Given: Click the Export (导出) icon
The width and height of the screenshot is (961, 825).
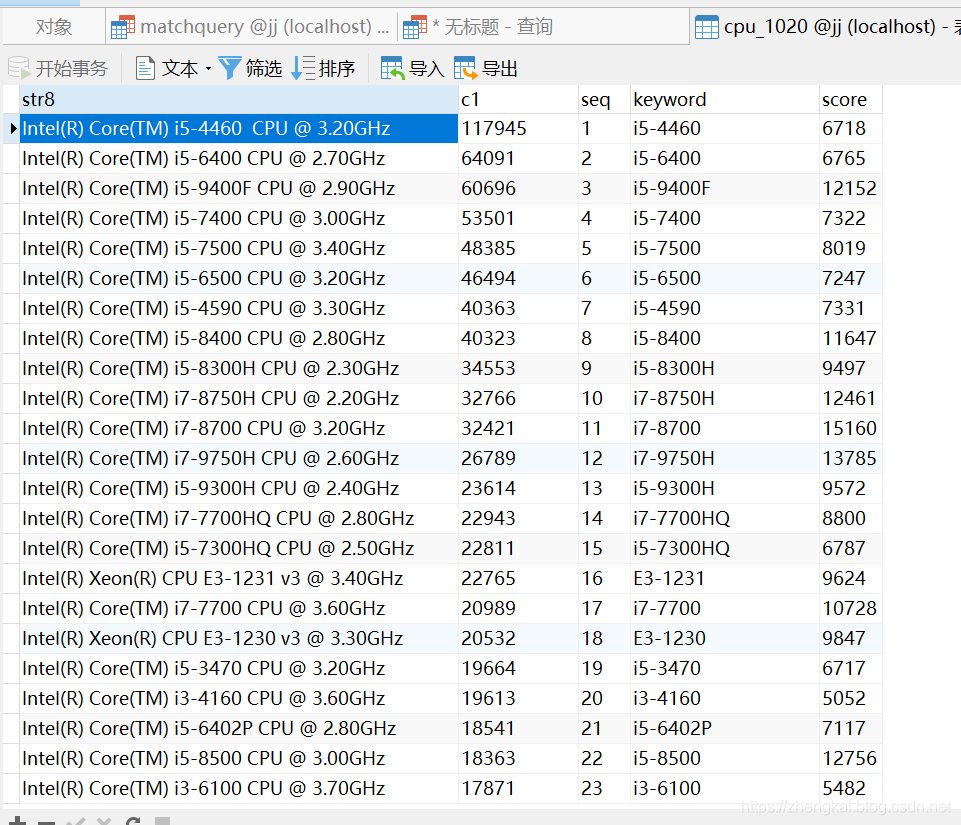Looking at the screenshot, I should (x=465, y=68).
